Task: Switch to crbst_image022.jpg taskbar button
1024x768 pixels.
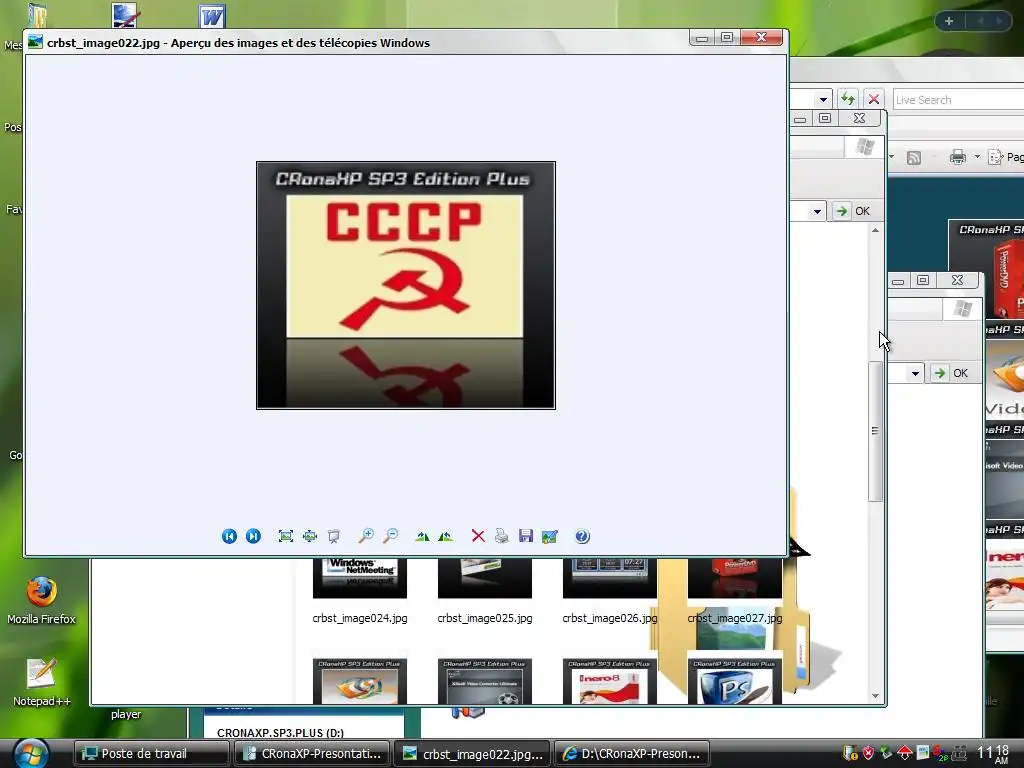Action: coord(473,754)
